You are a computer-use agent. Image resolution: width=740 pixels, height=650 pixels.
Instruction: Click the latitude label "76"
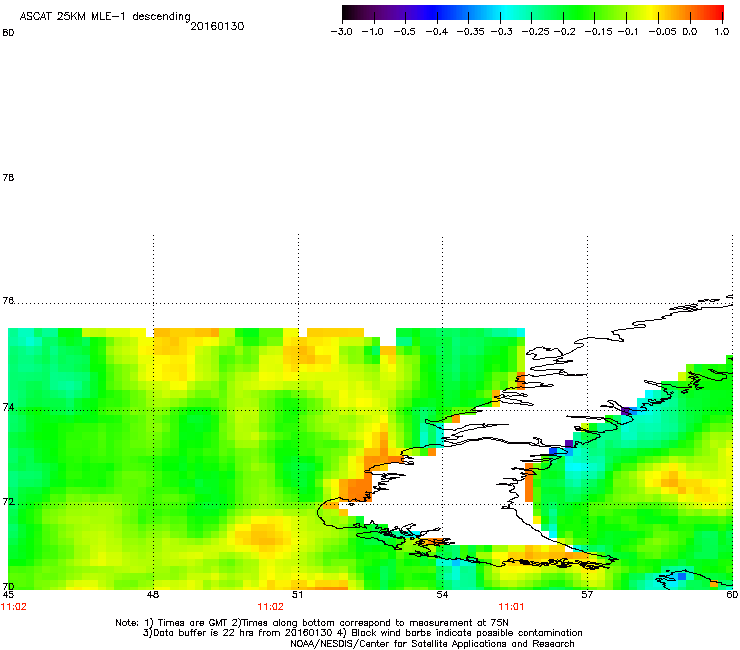coord(8,301)
